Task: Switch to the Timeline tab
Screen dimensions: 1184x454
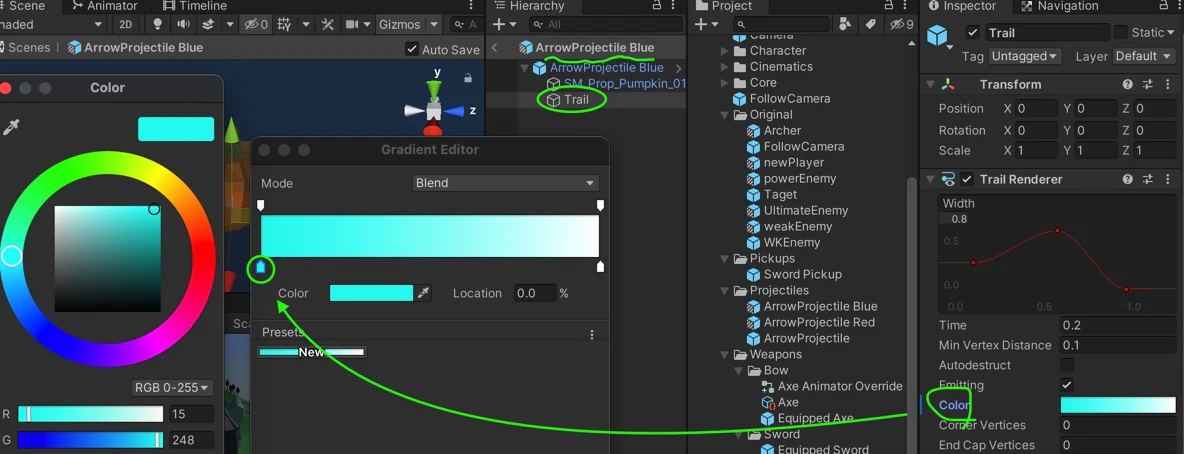Action: point(195,6)
